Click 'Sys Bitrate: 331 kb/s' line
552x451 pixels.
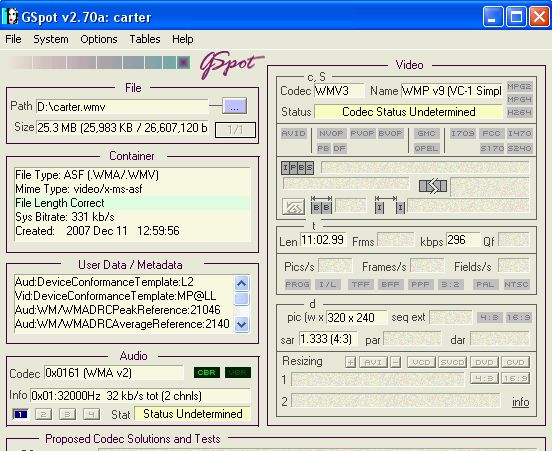(65, 217)
